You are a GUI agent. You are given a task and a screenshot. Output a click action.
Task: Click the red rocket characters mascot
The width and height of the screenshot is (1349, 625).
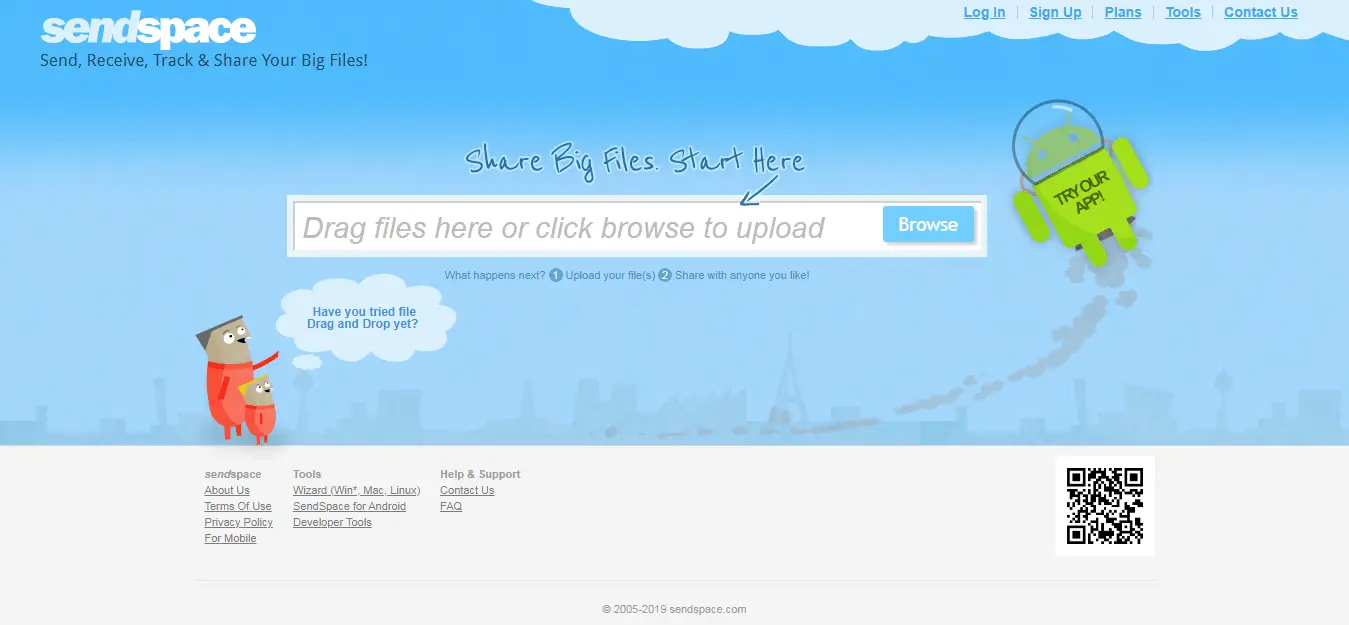click(x=237, y=379)
